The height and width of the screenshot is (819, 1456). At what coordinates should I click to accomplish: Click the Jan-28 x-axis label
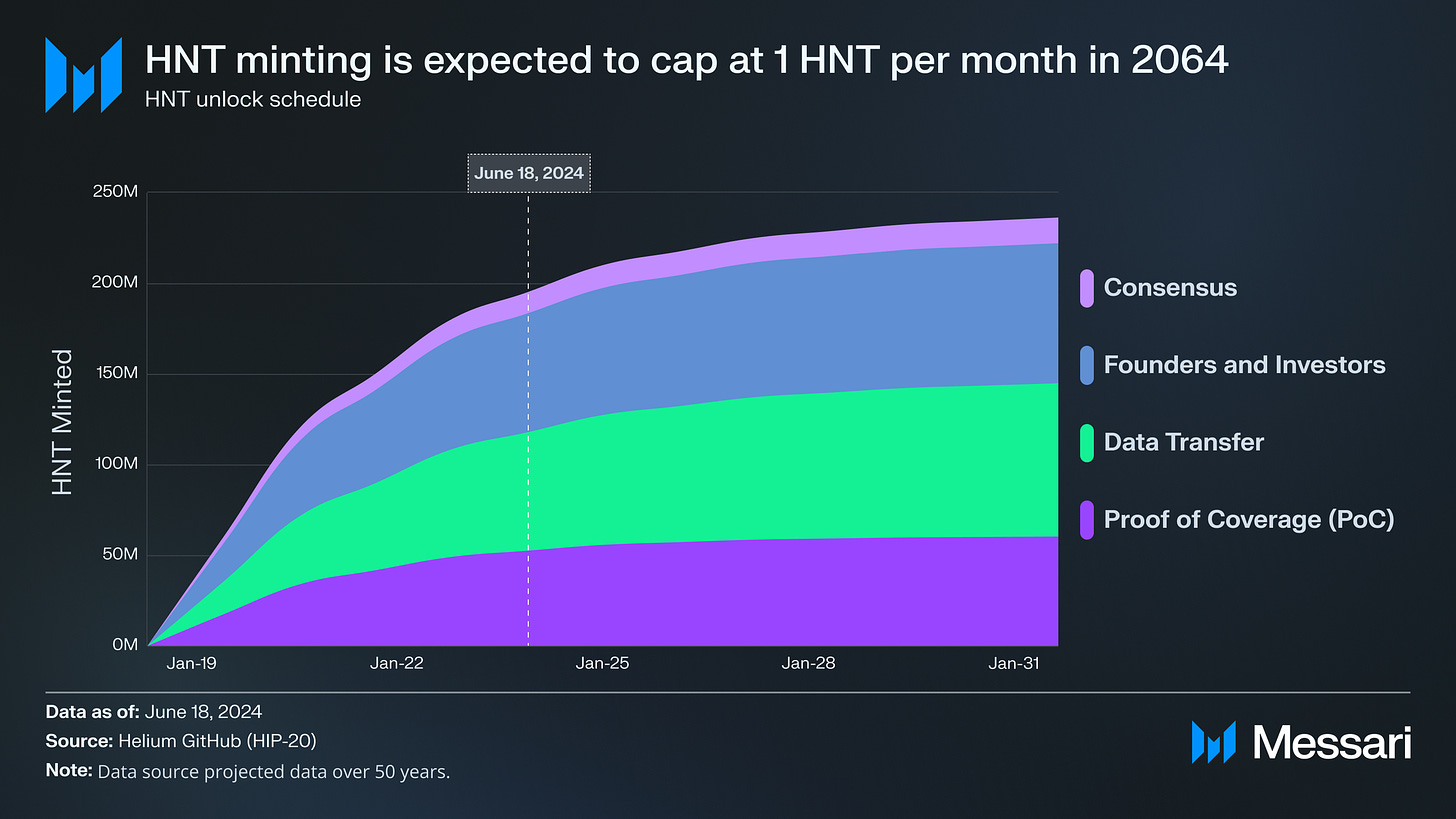pos(808,663)
